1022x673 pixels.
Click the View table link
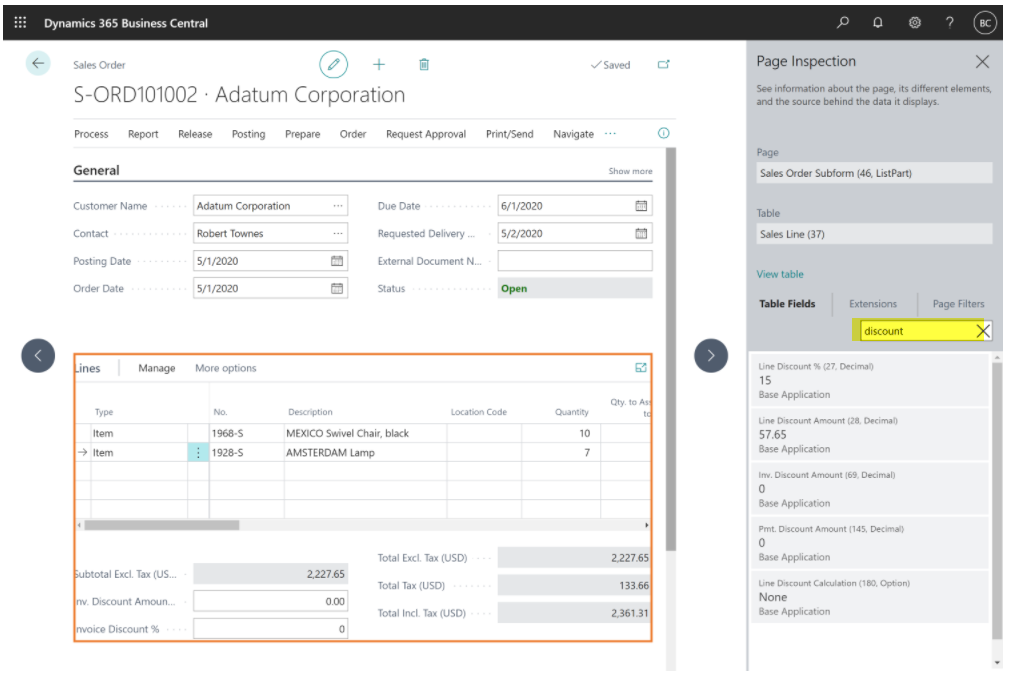point(780,274)
